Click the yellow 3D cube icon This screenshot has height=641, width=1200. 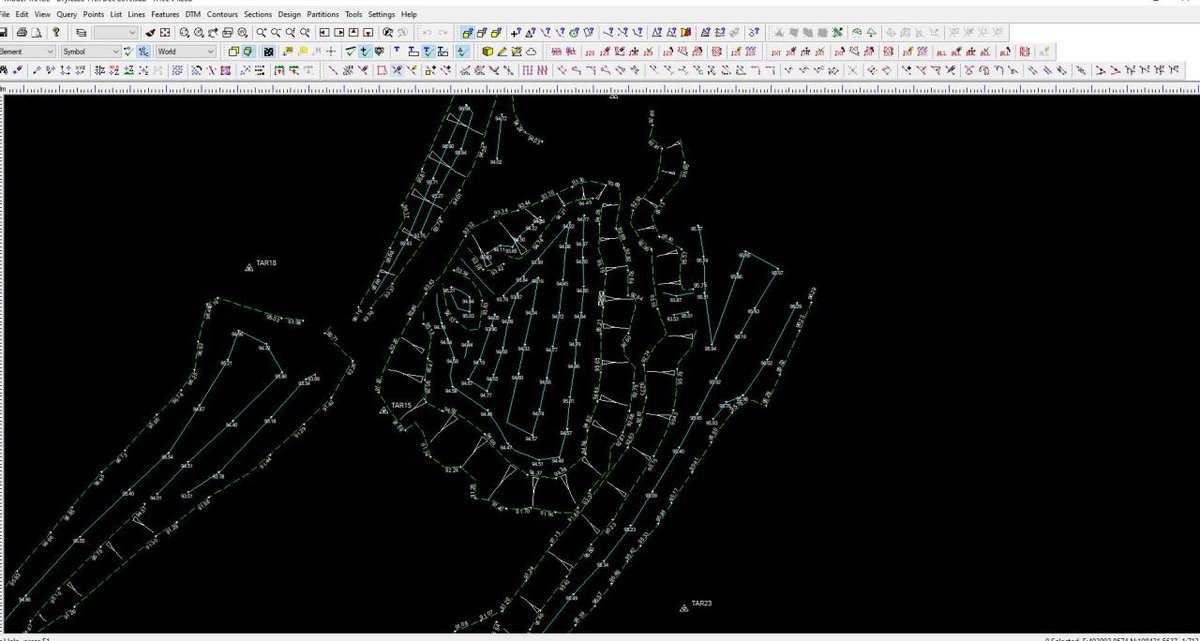[x=487, y=51]
